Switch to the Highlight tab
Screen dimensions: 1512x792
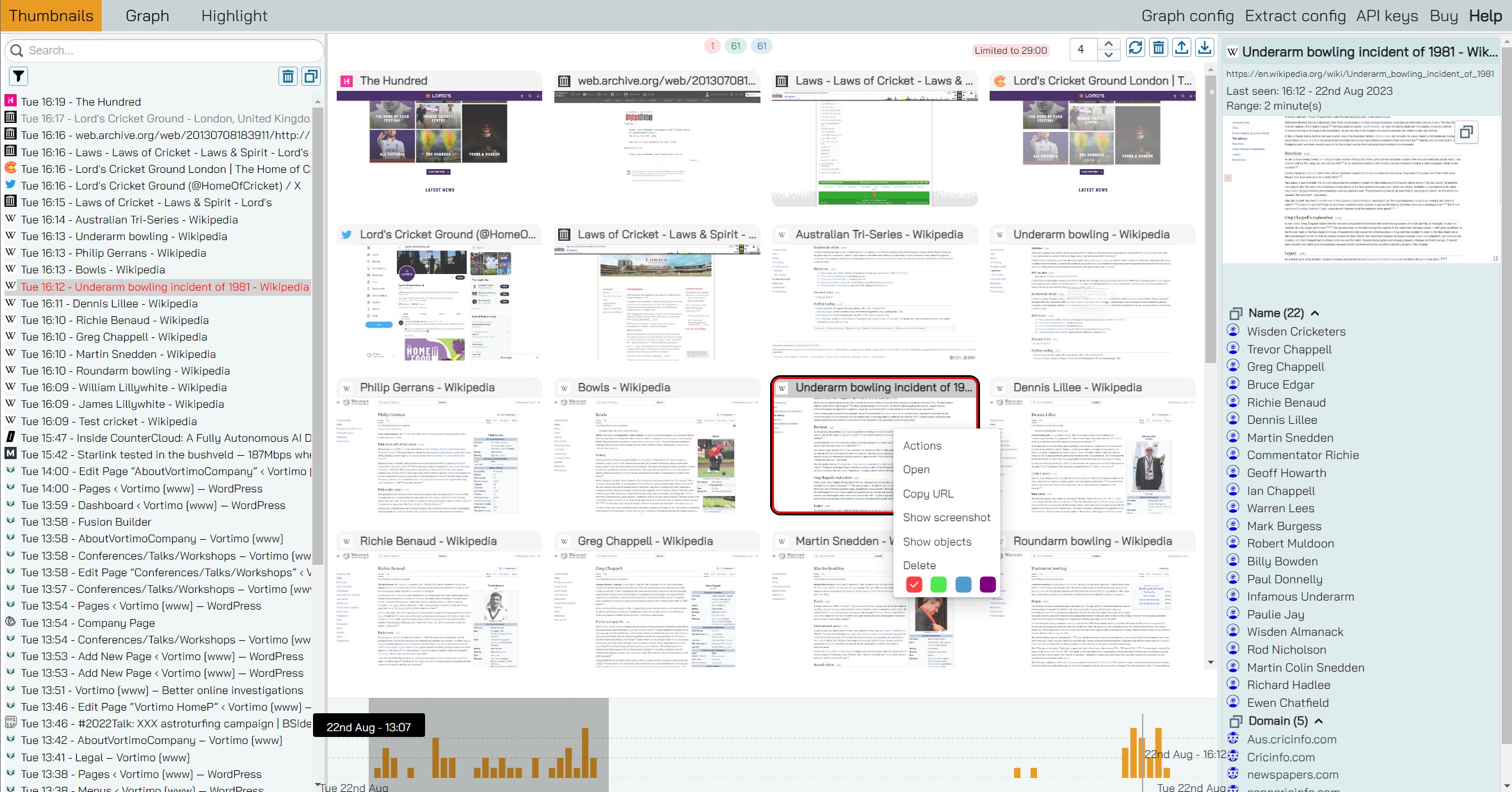click(x=234, y=16)
